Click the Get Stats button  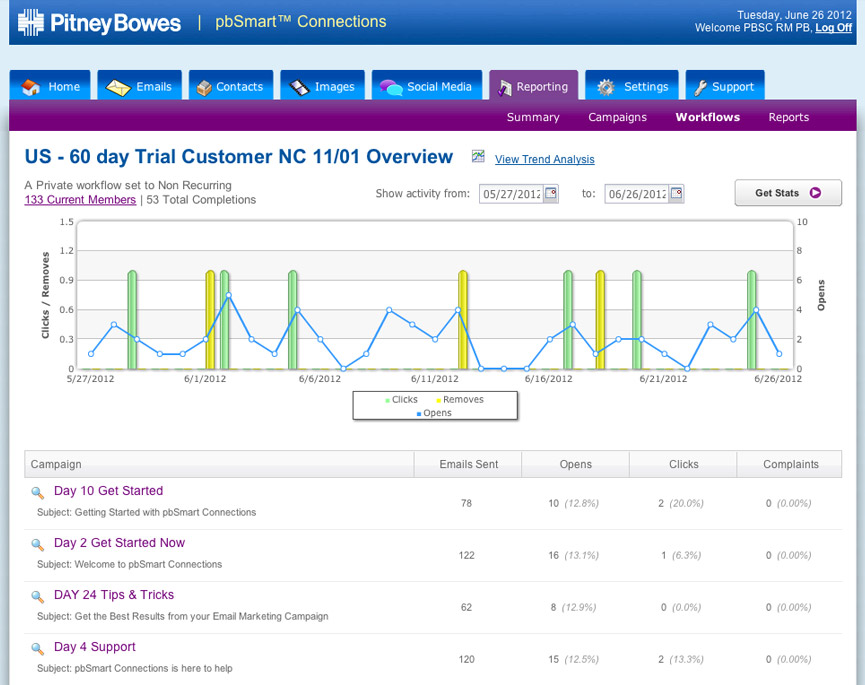click(788, 193)
